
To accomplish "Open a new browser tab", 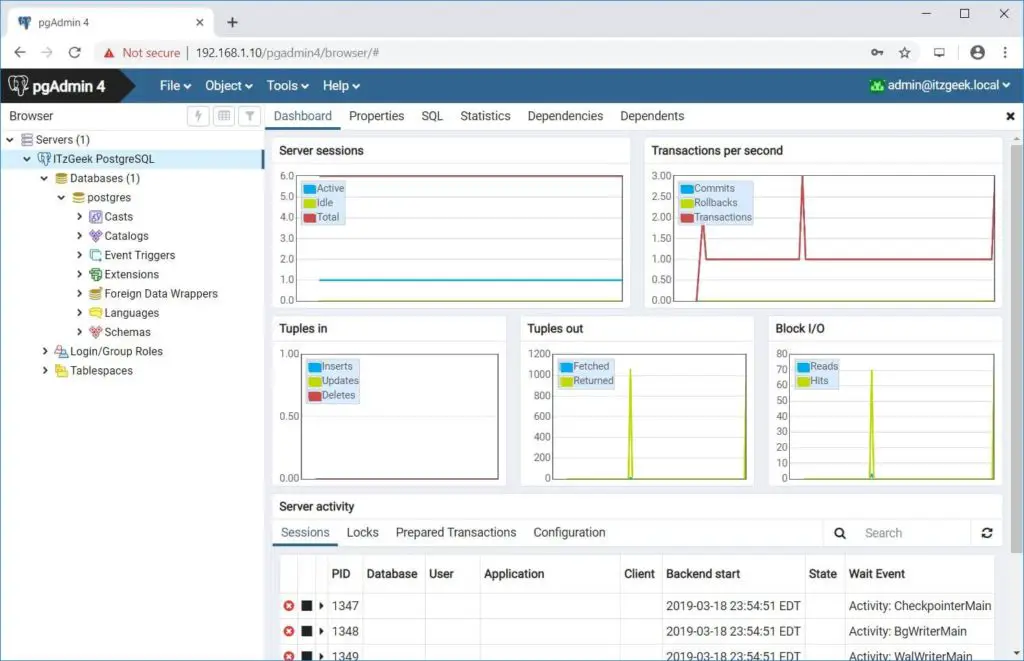I will coord(232,22).
